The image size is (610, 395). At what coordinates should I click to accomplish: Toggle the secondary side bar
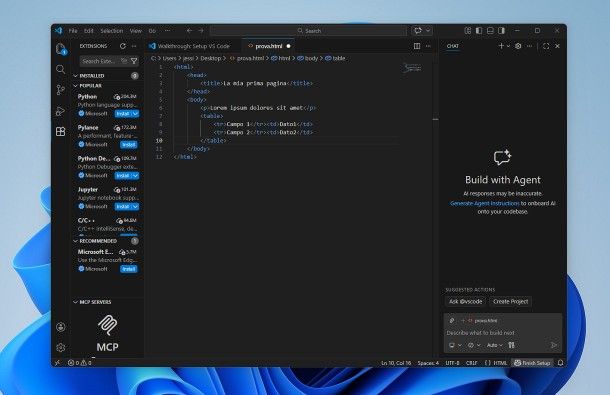[501, 30]
